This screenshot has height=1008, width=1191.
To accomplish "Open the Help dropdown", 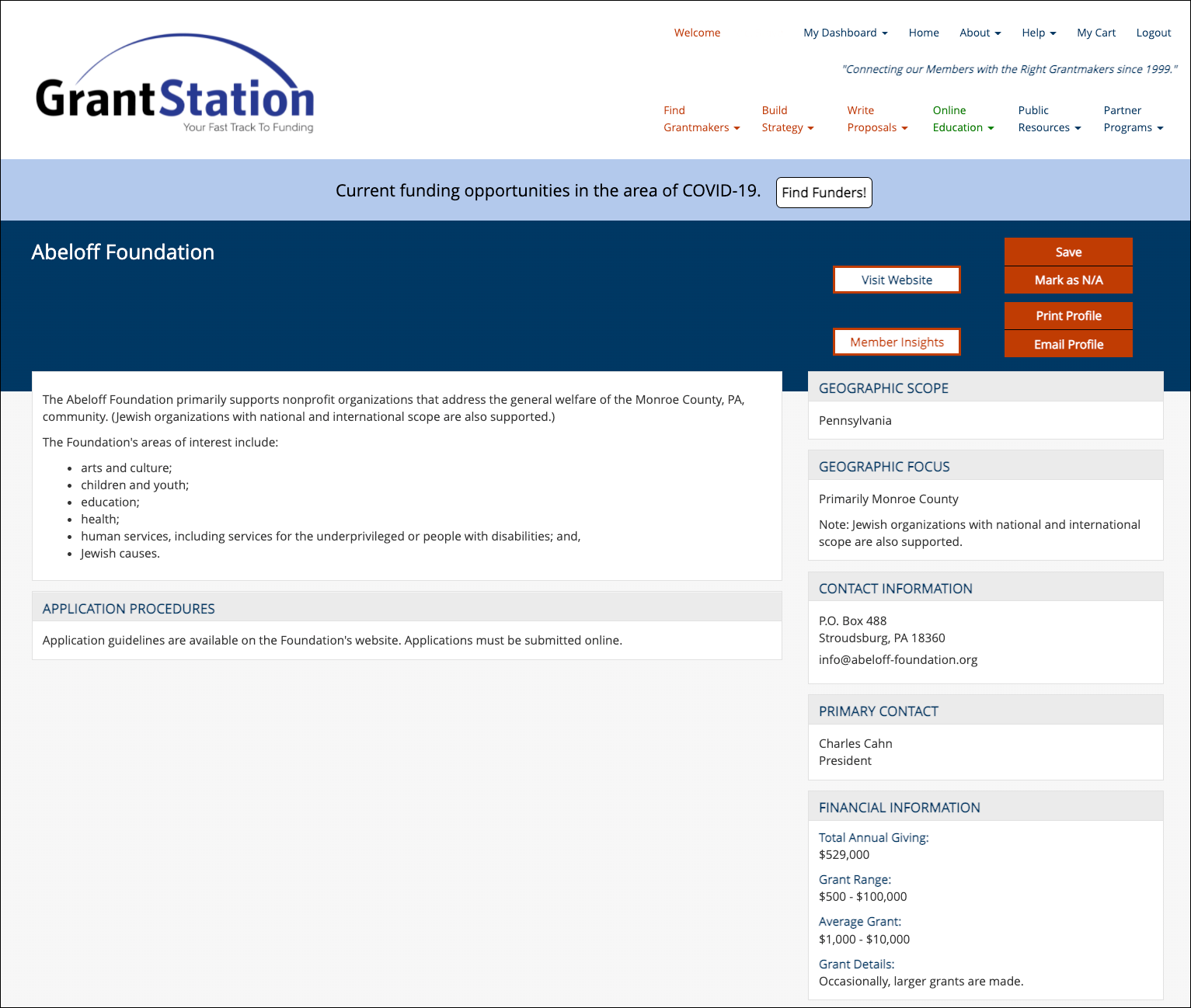I will [x=1038, y=33].
